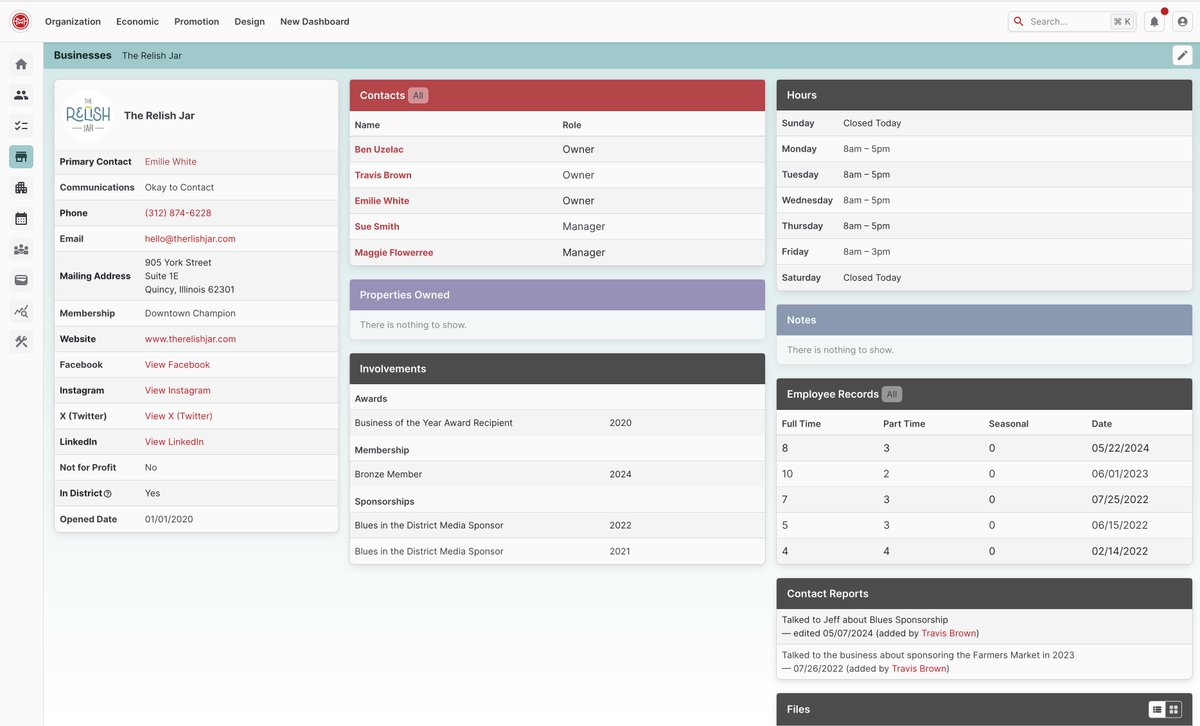The width and height of the screenshot is (1200, 726).
Task: Click the Properties Owned panel header
Action: coord(557,295)
